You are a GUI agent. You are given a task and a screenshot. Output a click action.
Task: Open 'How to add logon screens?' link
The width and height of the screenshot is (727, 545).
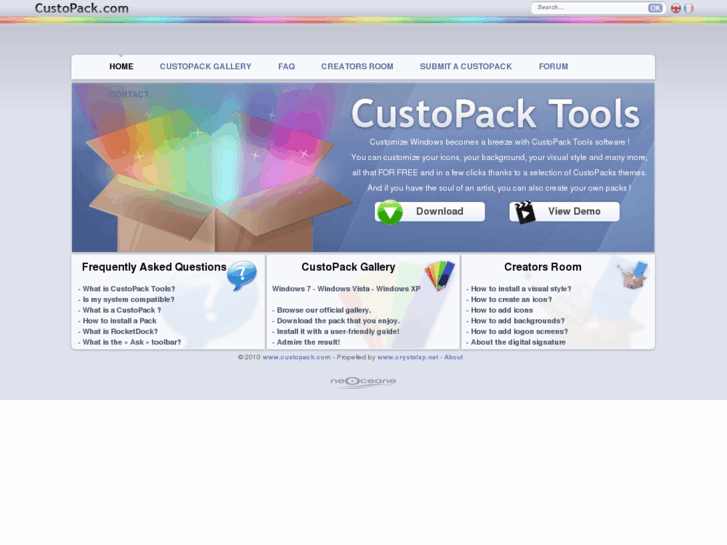click(x=519, y=331)
